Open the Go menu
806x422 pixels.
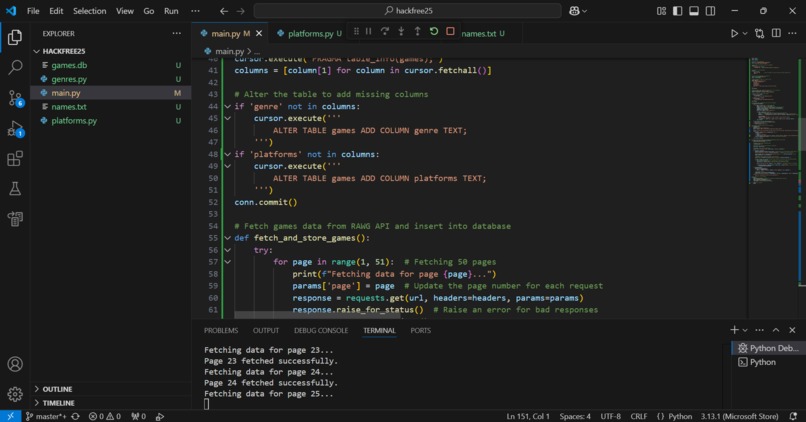click(149, 11)
